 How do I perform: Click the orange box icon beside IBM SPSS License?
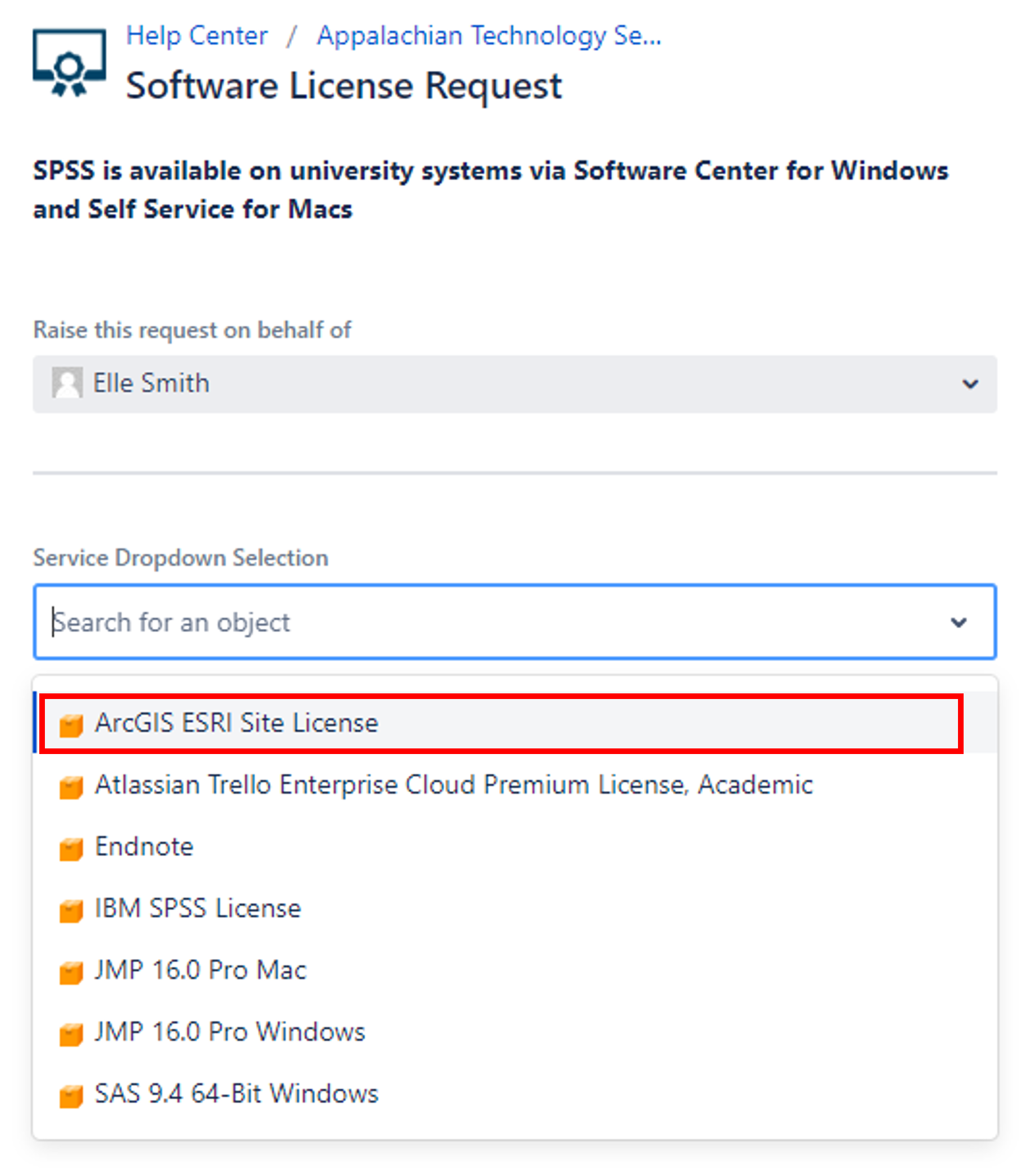[71, 911]
